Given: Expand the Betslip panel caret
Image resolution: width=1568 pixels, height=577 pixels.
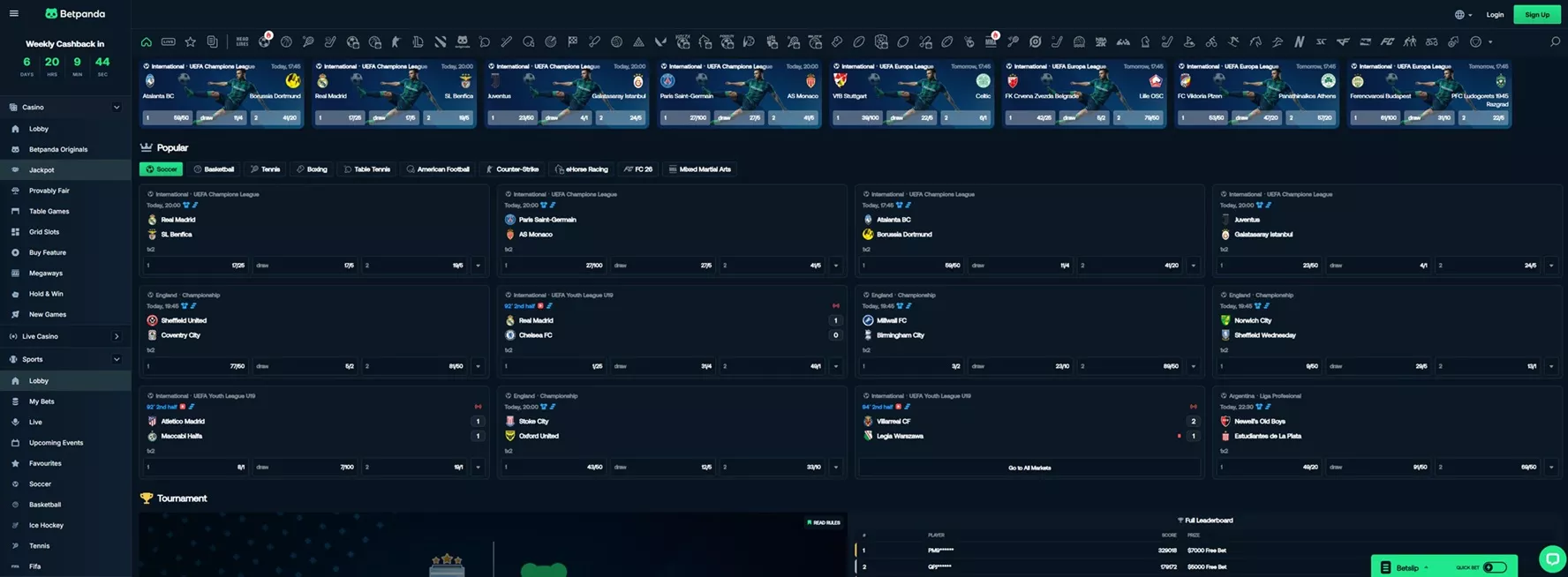Looking at the screenshot, I should click(x=1426, y=567).
